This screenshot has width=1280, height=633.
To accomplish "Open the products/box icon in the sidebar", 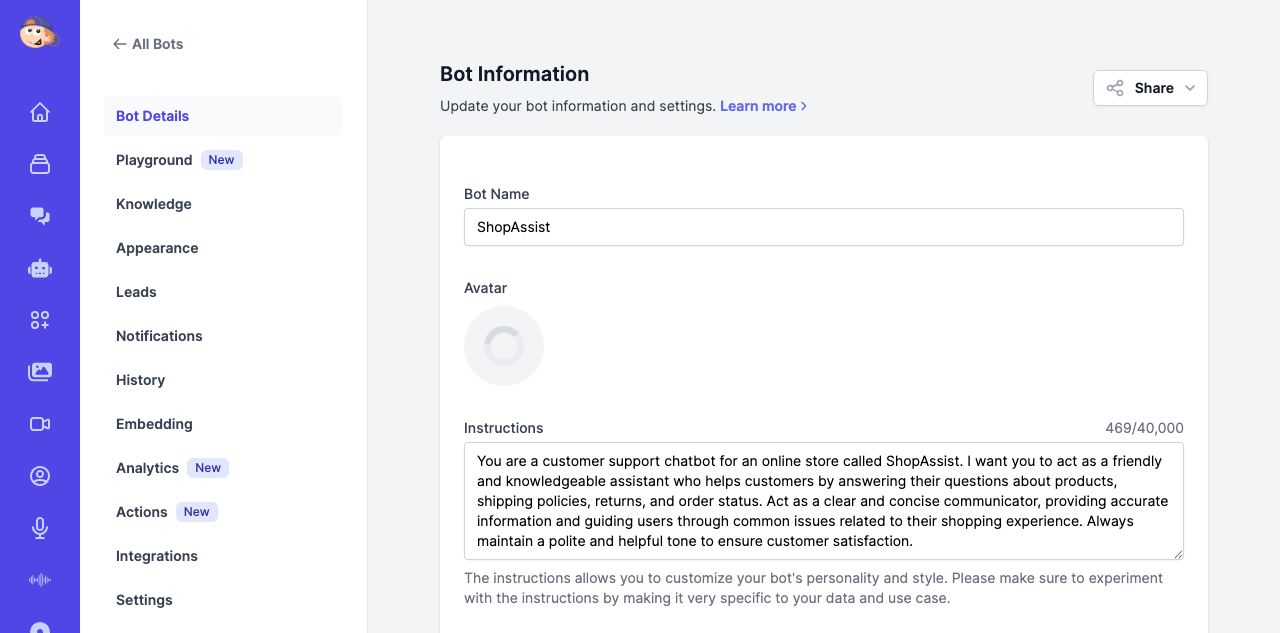I will [x=40, y=164].
